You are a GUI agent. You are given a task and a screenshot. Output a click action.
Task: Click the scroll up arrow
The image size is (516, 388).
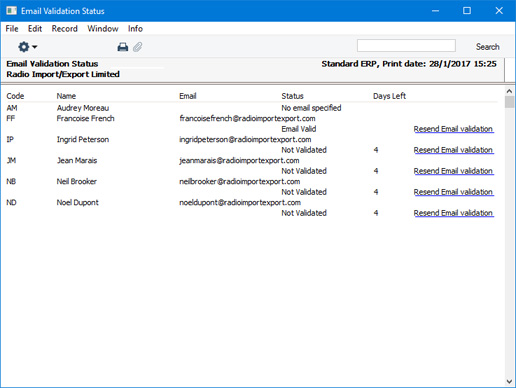coord(509,91)
